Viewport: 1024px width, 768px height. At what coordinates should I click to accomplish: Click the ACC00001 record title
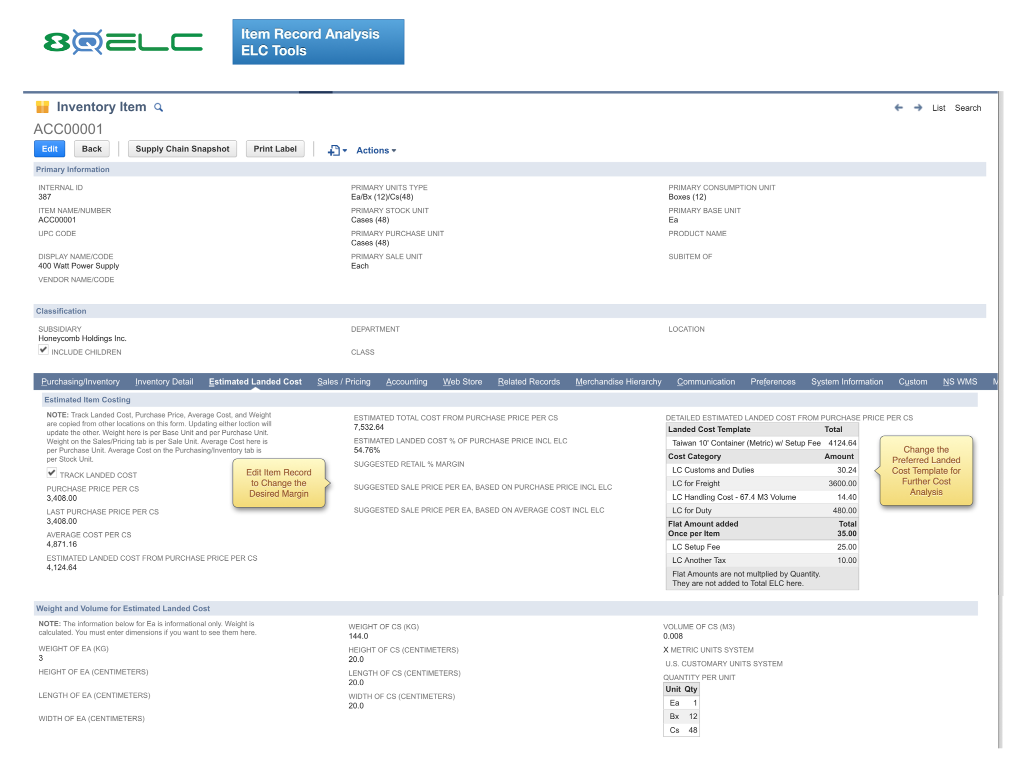pos(68,129)
